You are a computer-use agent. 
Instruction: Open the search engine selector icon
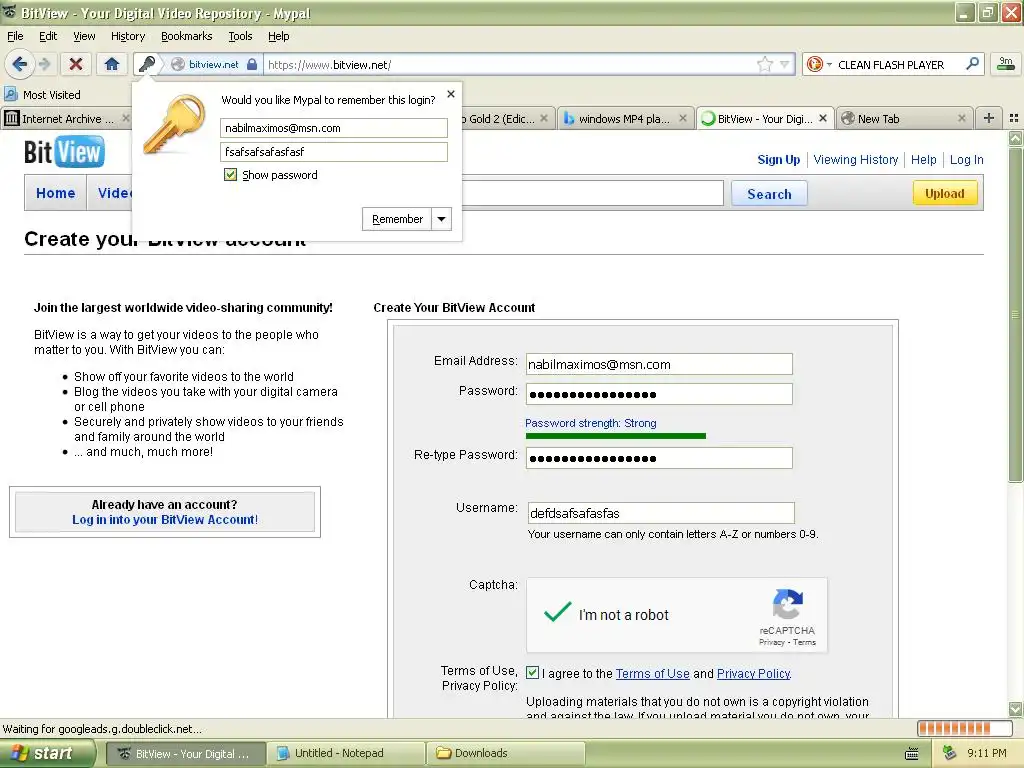point(819,64)
